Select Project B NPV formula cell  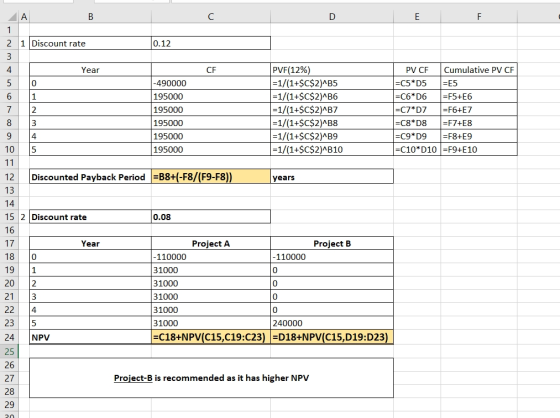click(x=332, y=337)
